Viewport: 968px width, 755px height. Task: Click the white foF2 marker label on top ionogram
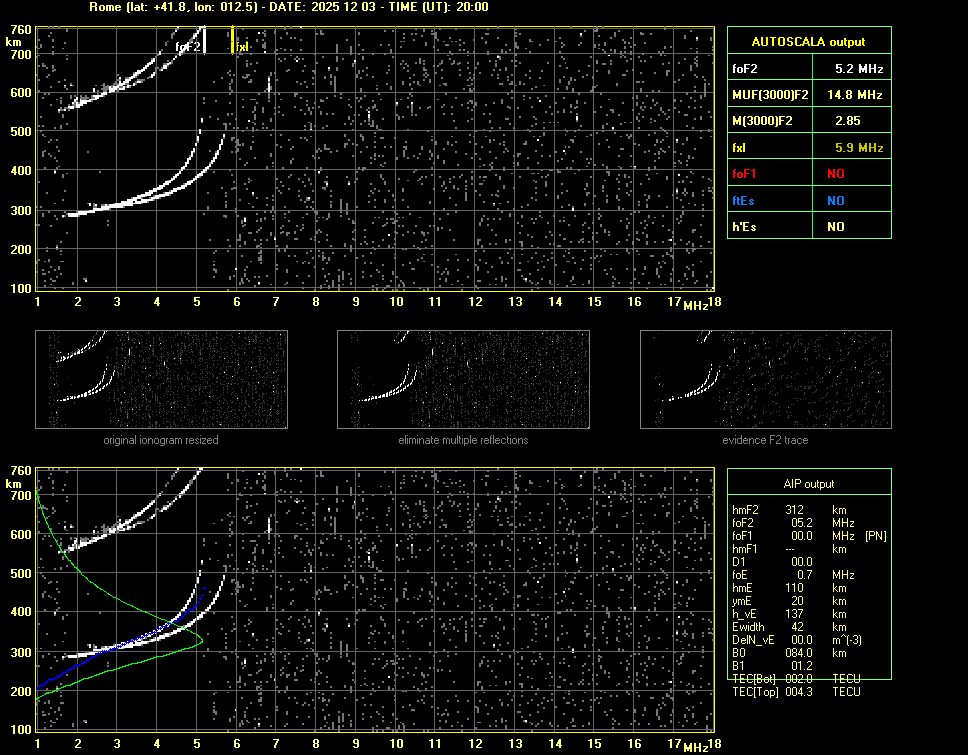[187, 46]
